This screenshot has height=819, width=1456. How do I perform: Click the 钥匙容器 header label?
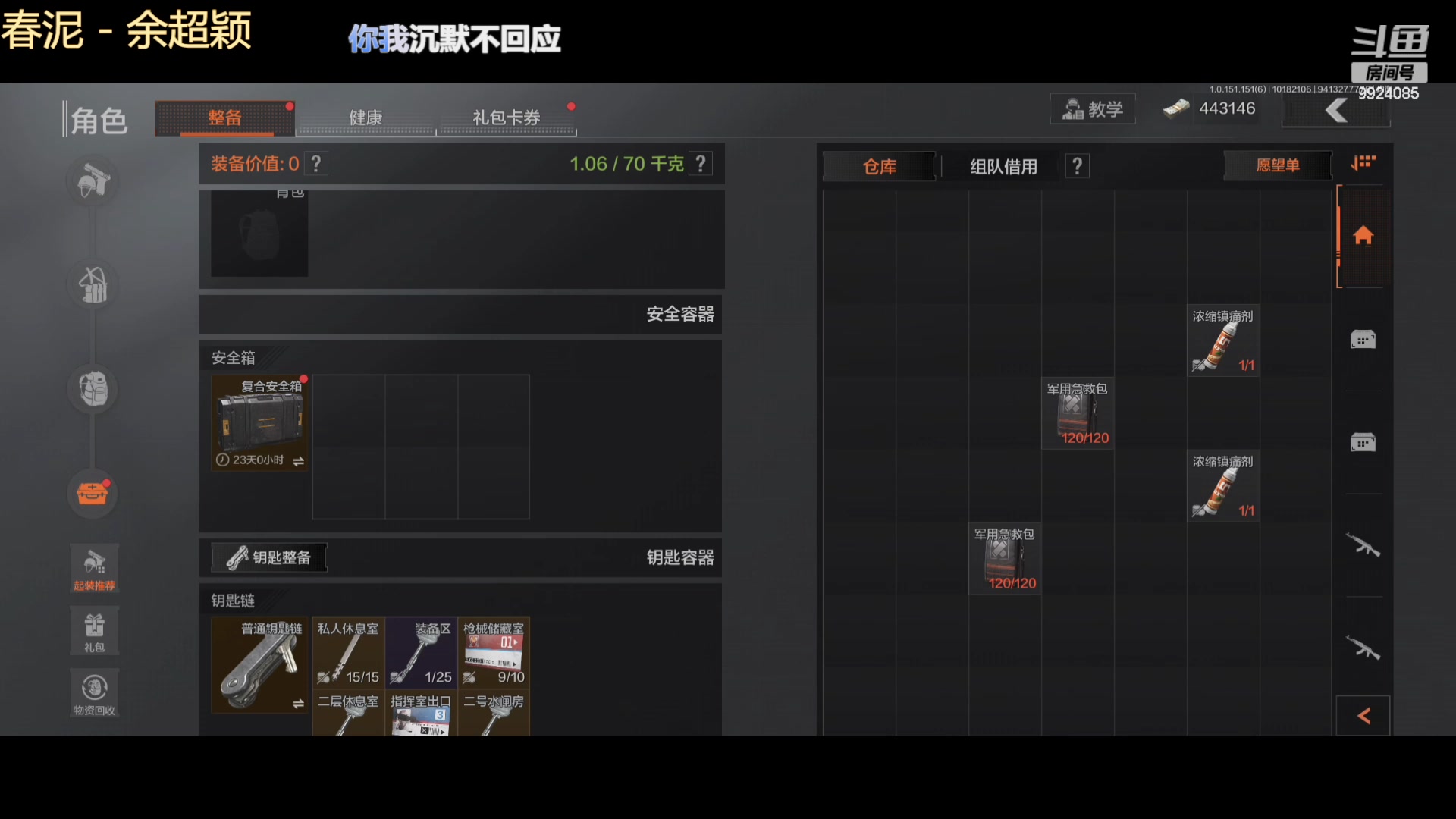point(679,557)
